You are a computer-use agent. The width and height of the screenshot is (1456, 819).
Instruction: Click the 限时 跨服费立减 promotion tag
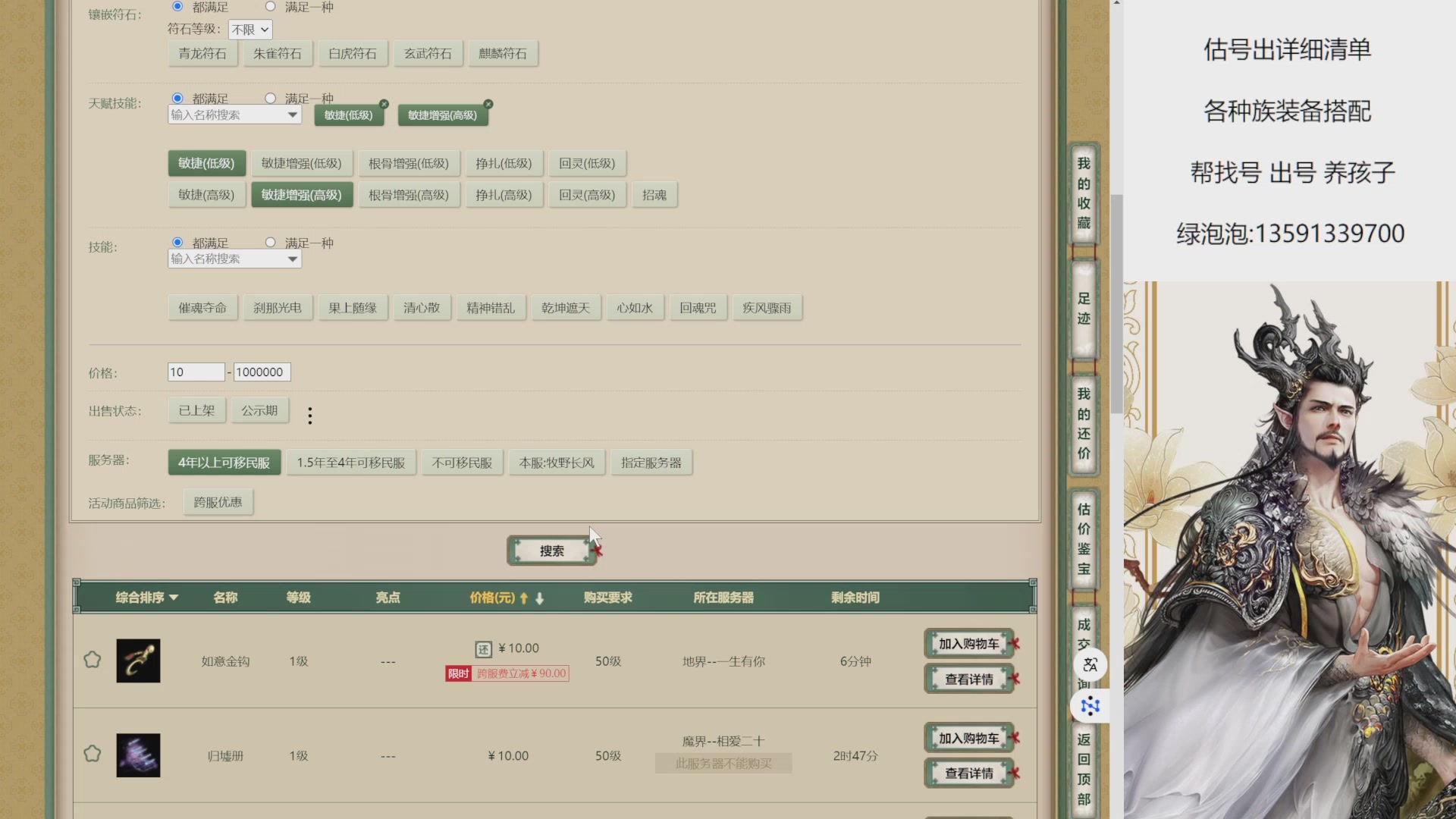[507, 673]
